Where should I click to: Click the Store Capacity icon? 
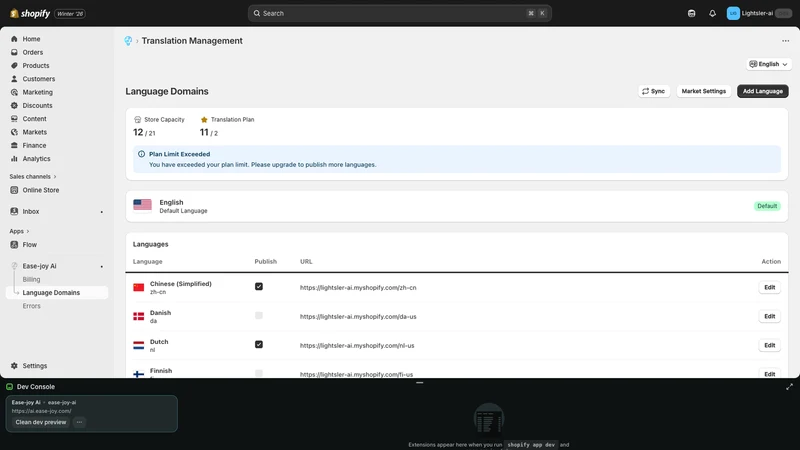[137, 119]
